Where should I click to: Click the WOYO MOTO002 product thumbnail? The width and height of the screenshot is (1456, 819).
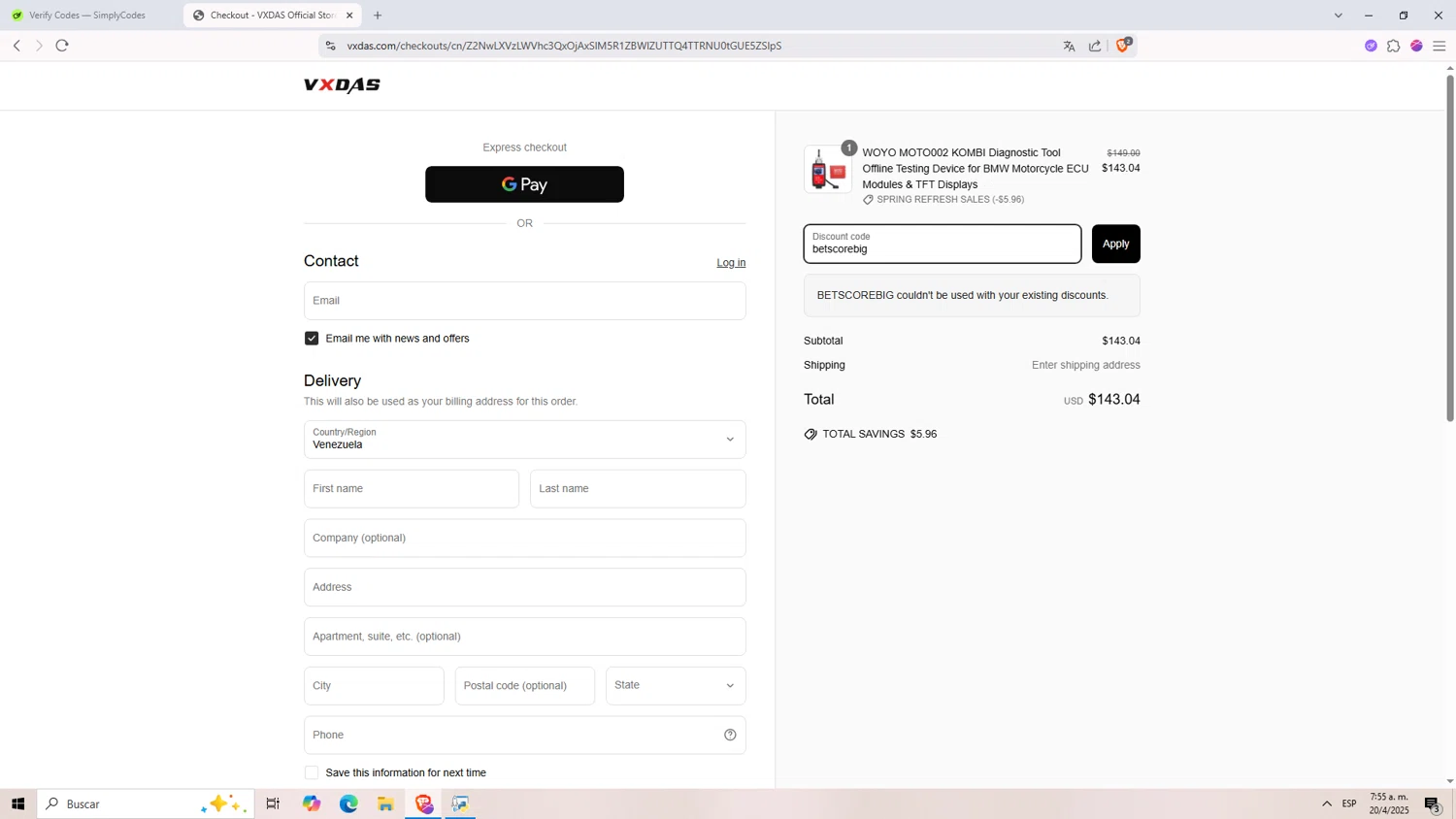click(x=828, y=169)
